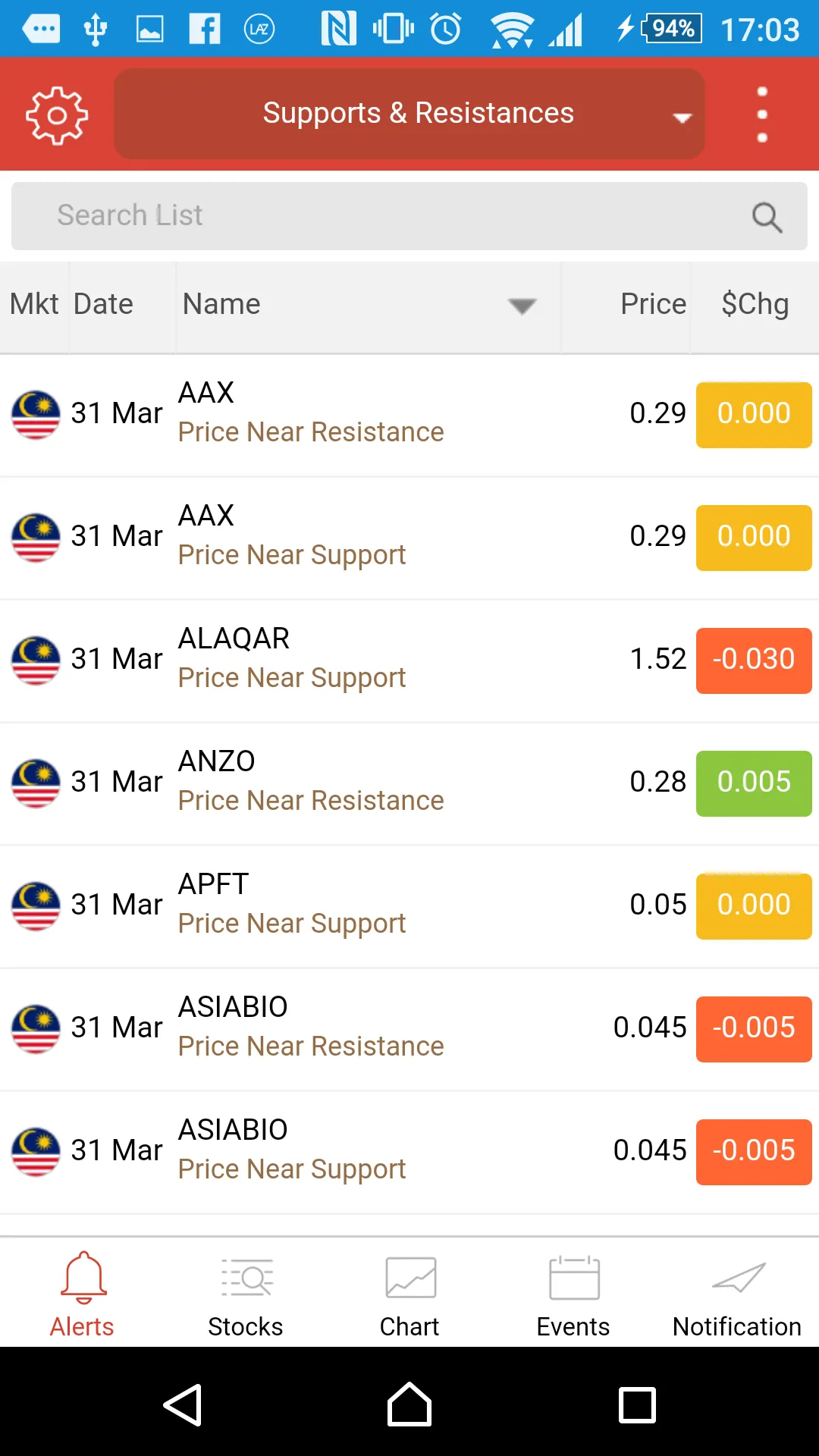
Task: Open the Alerts bell tab
Action: pos(83,1294)
